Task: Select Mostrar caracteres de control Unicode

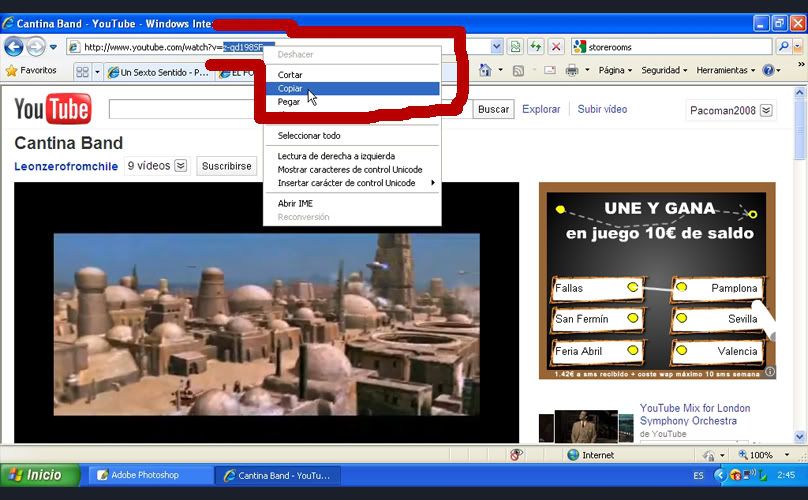Action: 352,170
